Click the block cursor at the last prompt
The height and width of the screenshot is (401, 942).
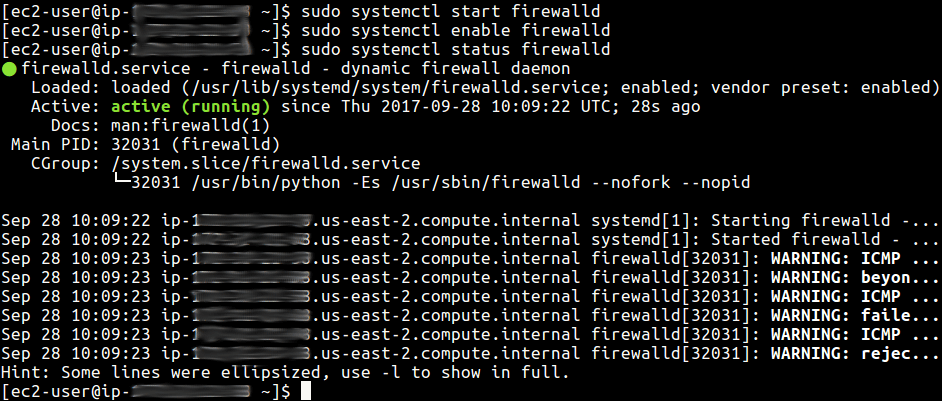pos(306,392)
